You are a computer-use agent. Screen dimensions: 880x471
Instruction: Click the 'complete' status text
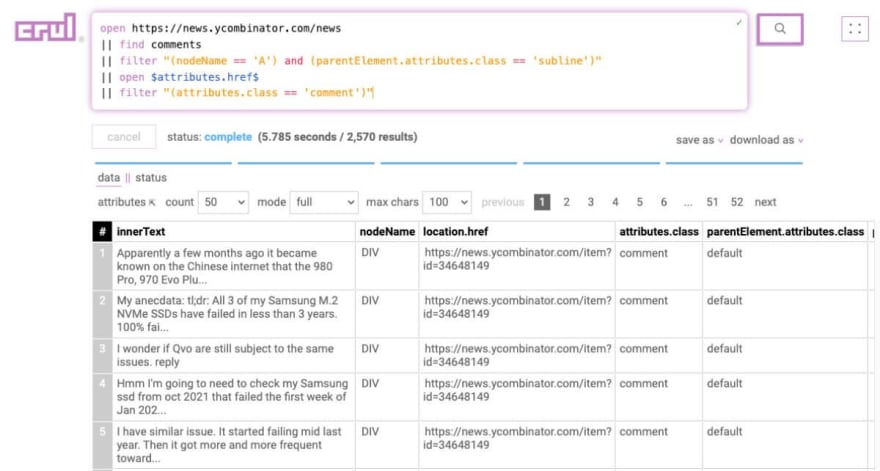click(x=228, y=137)
